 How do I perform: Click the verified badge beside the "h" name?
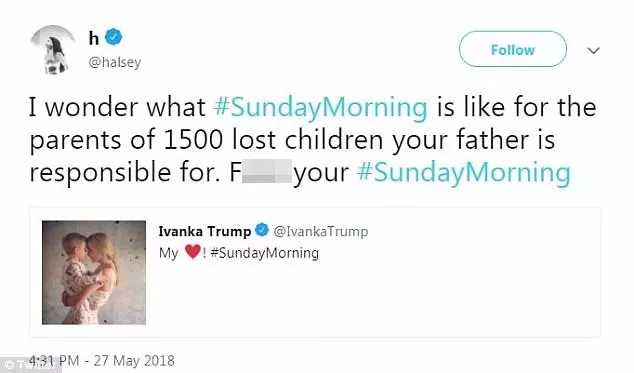[114, 37]
